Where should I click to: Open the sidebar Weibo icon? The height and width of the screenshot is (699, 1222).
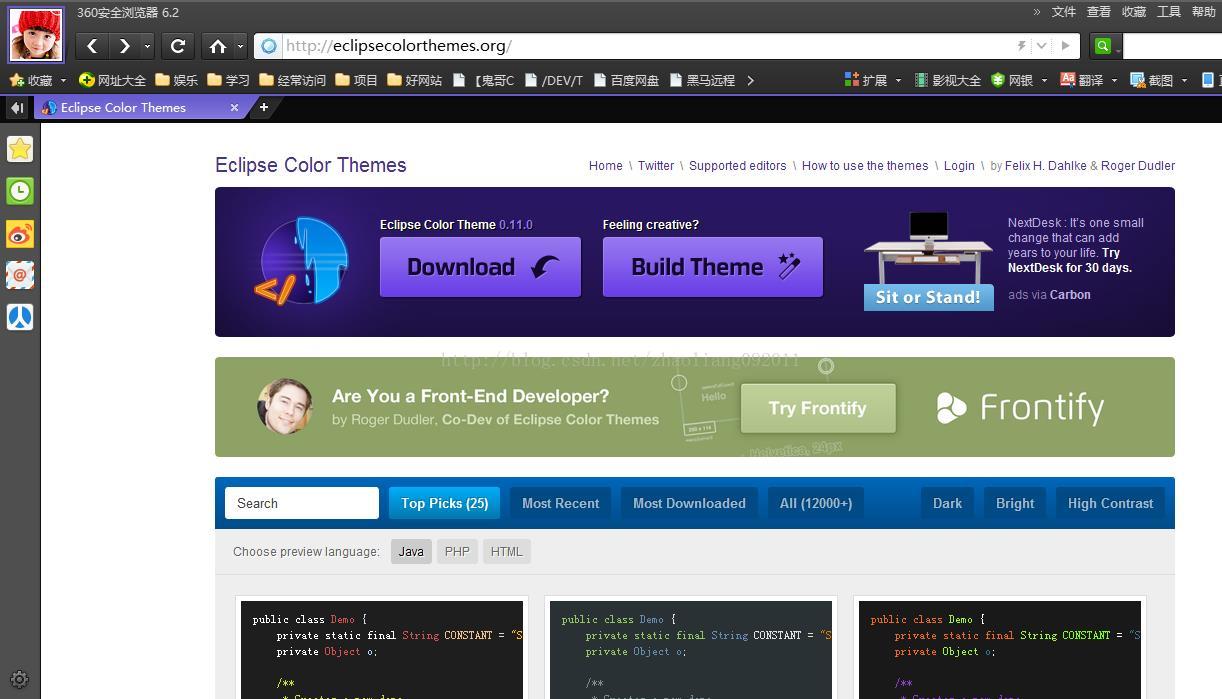[x=20, y=233]
